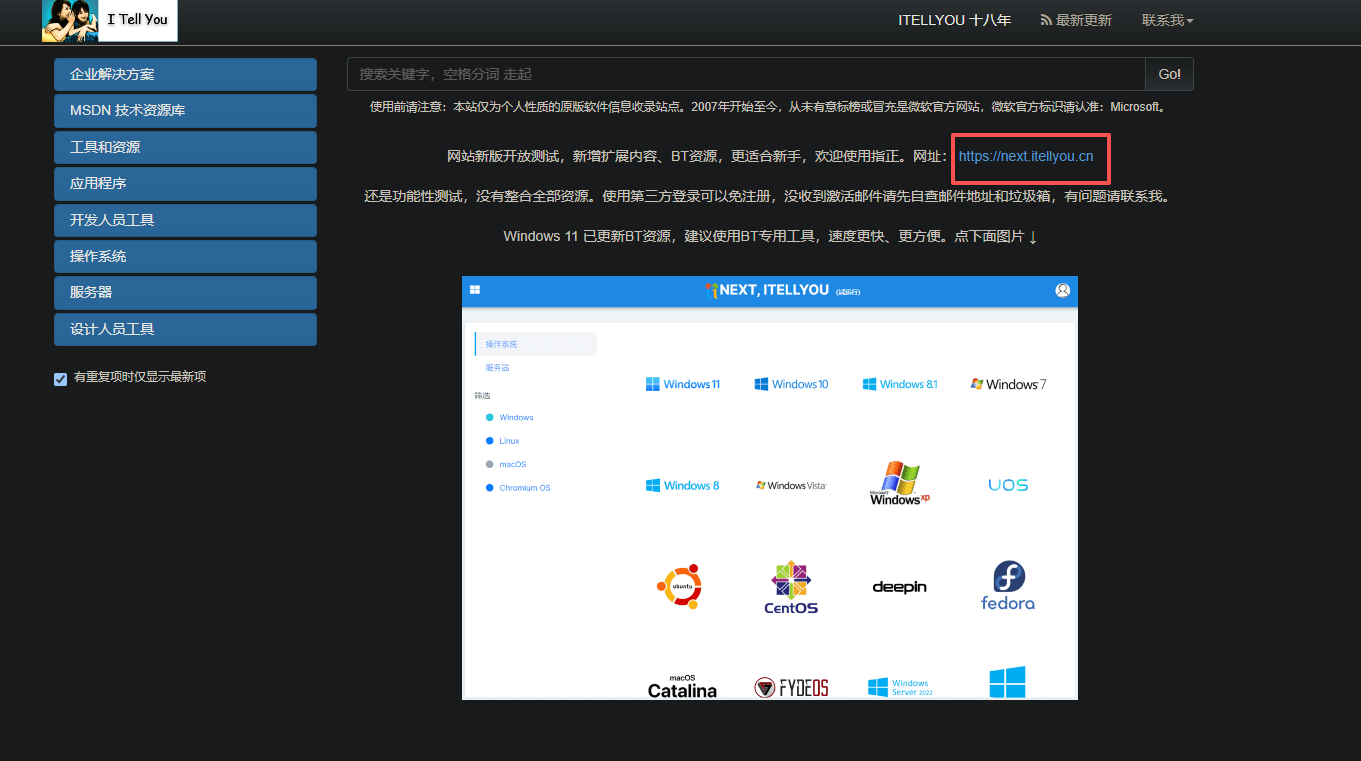
Task: Click the keyword search input field
Action: 744,73
